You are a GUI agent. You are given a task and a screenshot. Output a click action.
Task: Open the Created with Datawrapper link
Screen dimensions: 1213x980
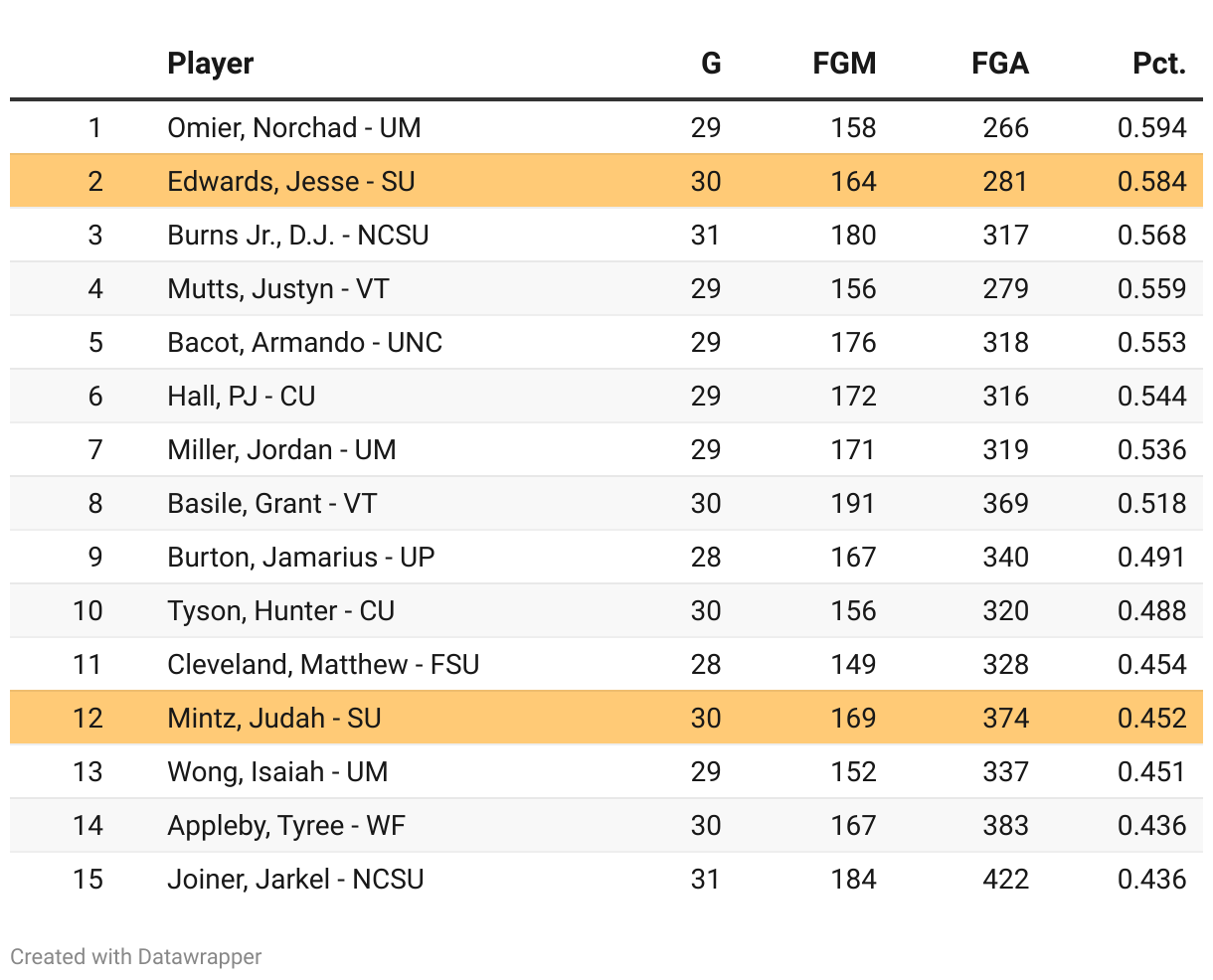(136, 956)
